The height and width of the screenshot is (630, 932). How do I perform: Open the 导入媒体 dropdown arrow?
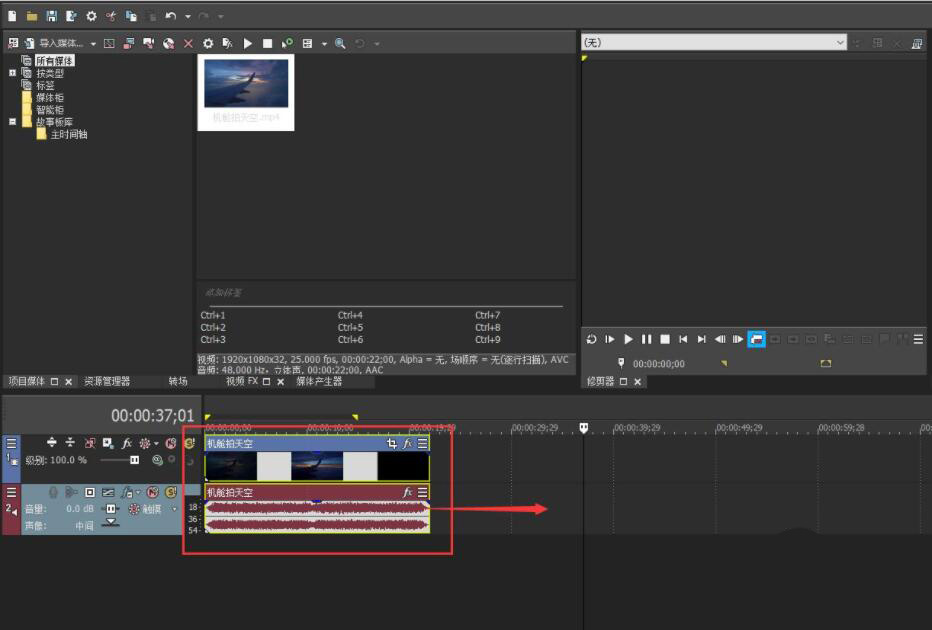coord(93,44)
